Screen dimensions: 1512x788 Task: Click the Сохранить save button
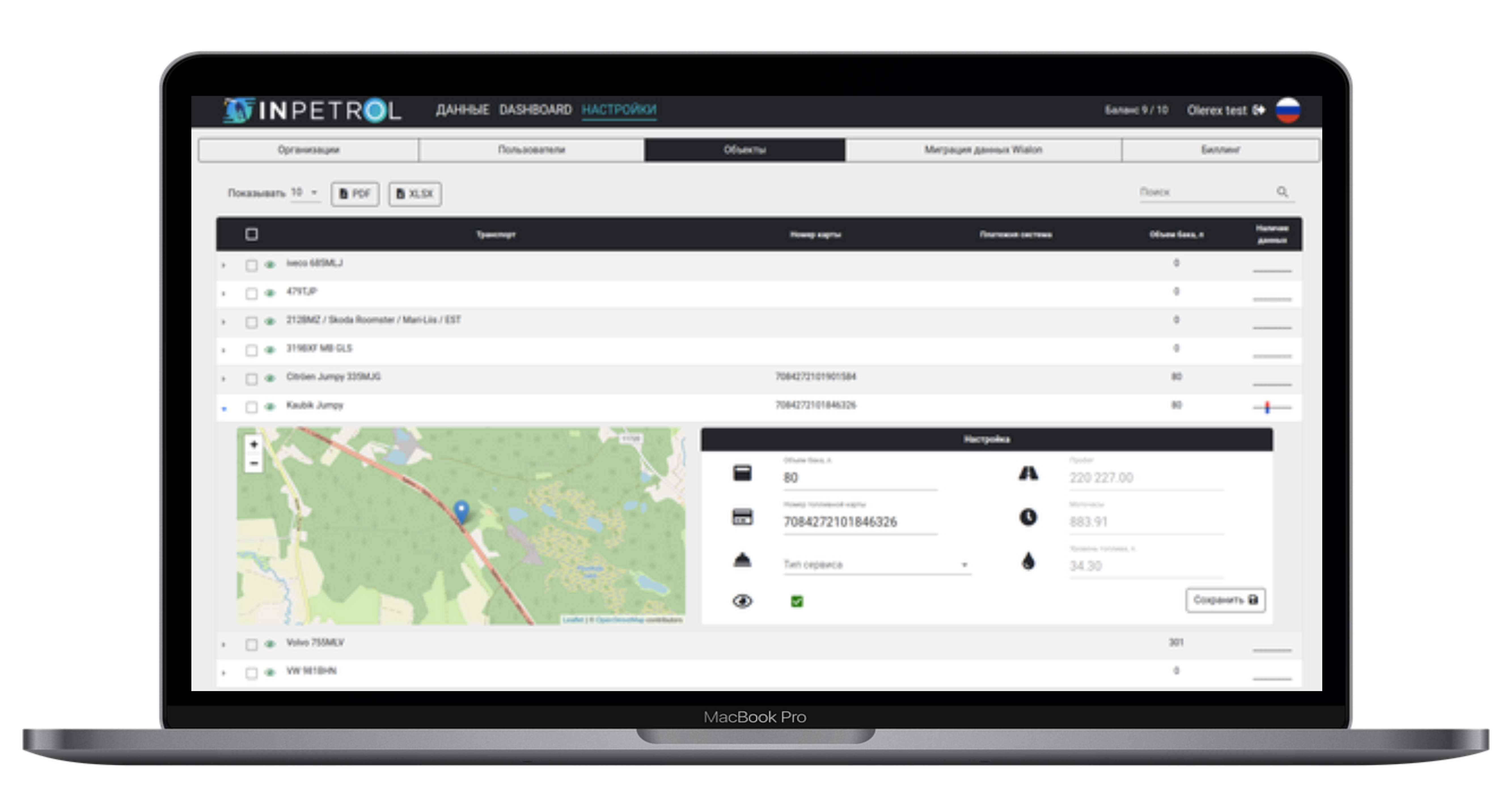click(x=1225, y=600)
